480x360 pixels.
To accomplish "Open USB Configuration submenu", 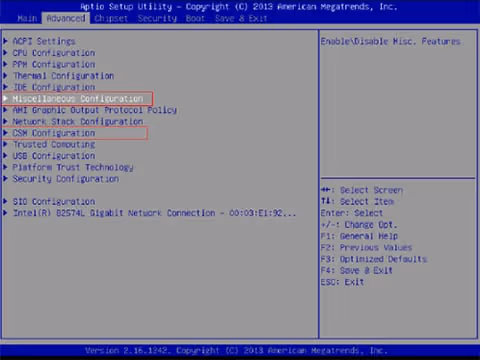I will click(x=54, y=156).
